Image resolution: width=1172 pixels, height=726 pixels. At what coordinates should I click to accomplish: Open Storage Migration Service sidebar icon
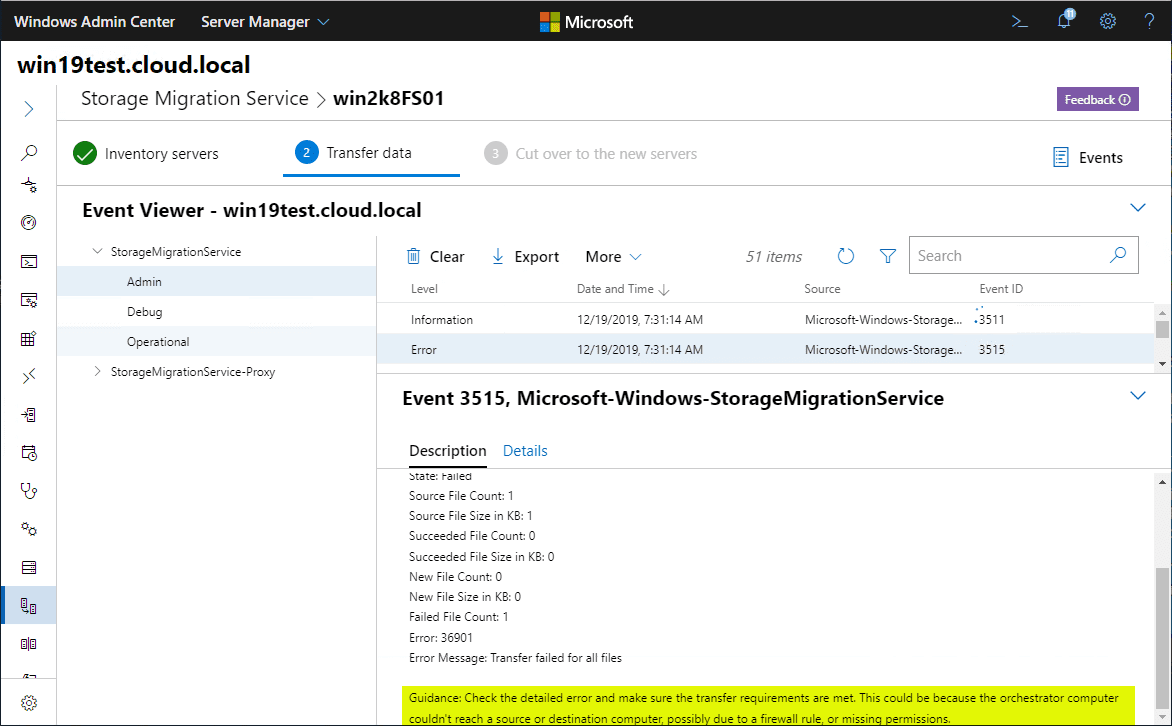tap(29, 606)
